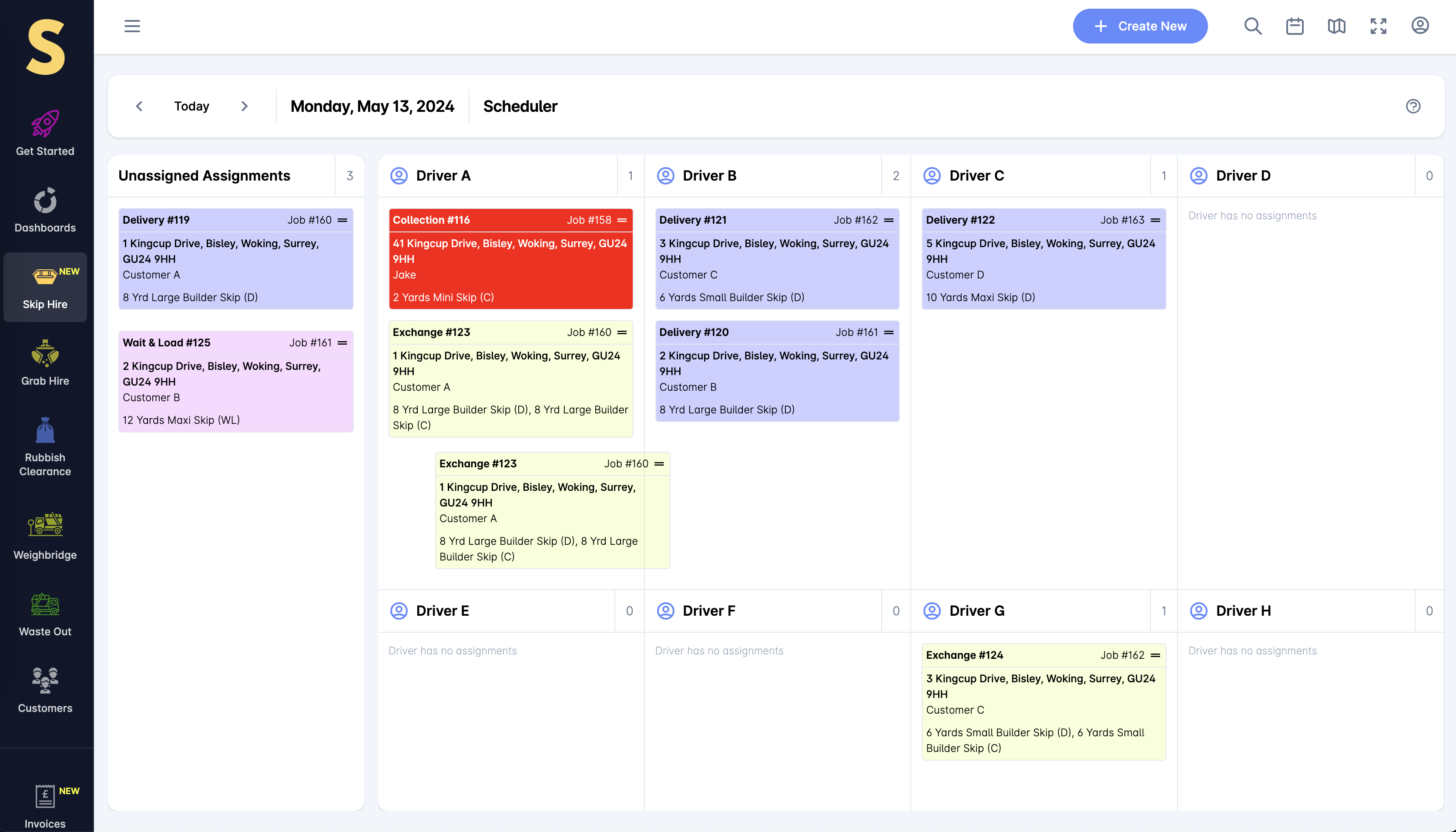Open the Delivery #122 card title

(x=960, y=220)
